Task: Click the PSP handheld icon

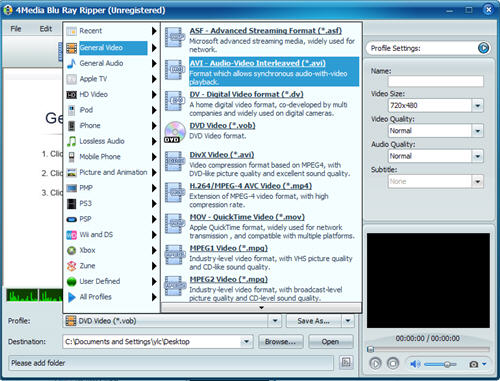Action: (71, 219)
